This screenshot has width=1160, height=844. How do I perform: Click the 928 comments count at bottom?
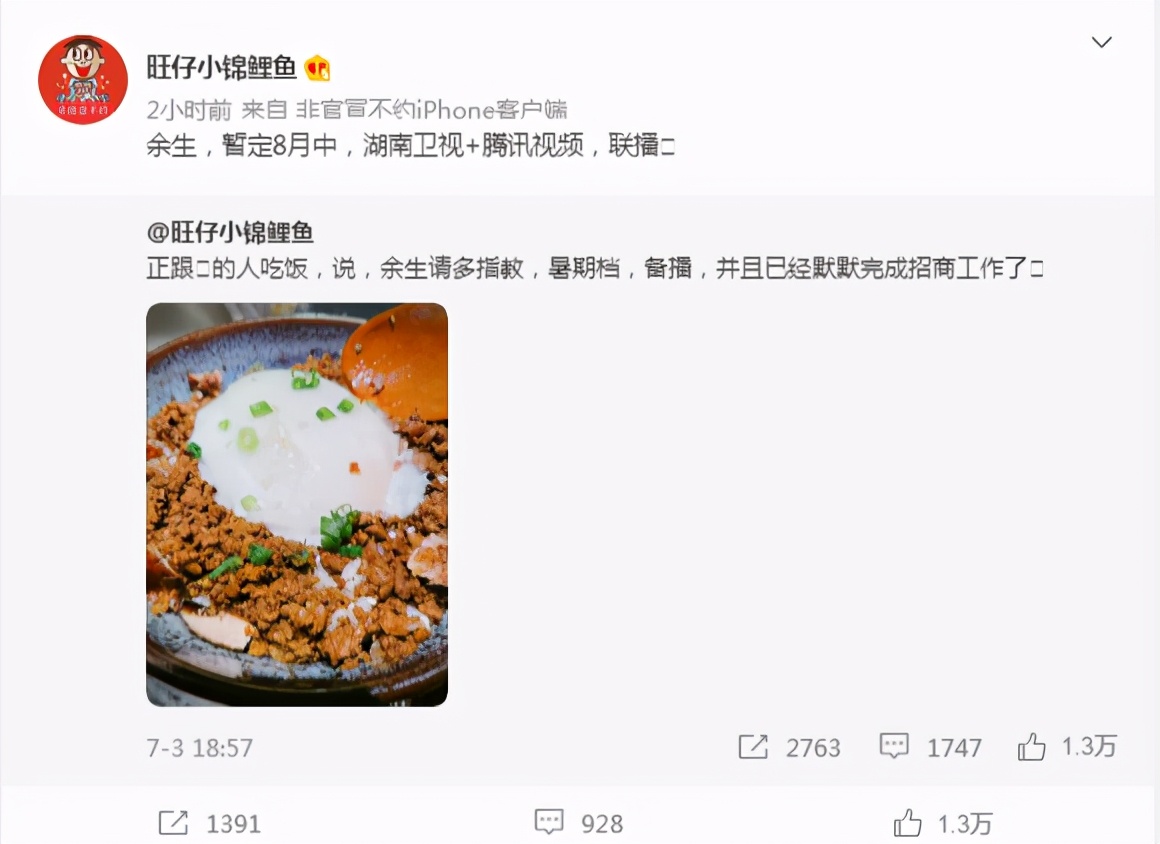click(x=602, y=823)
